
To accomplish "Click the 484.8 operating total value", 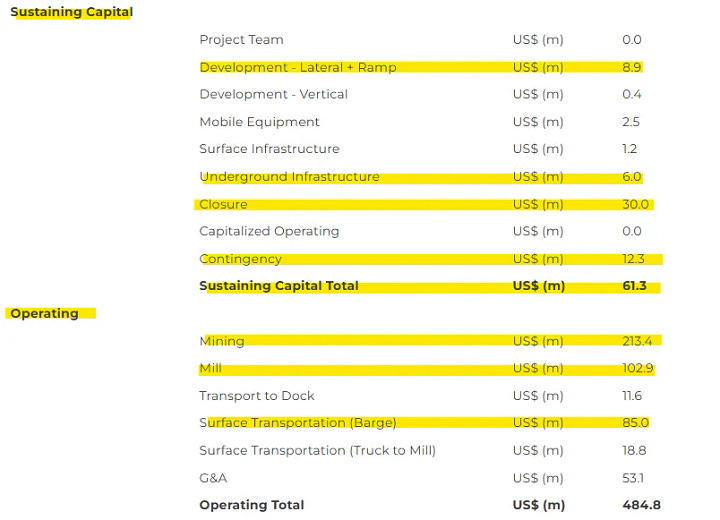I will pos(641,505).
